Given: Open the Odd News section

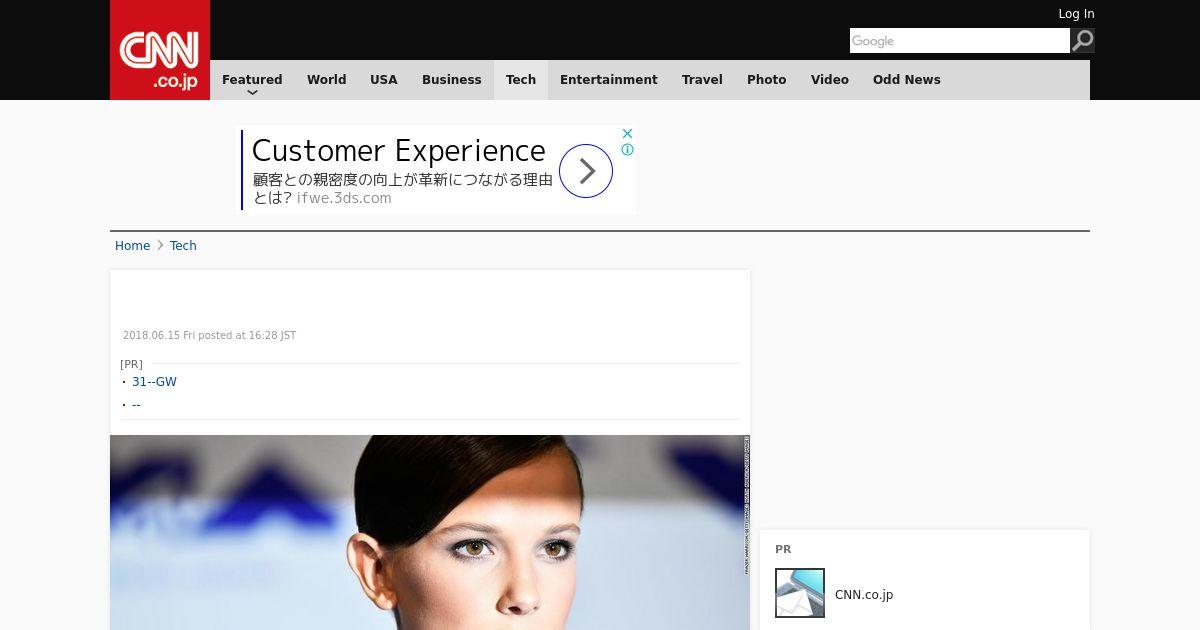Looking at the screenshot, I should 907,80.
